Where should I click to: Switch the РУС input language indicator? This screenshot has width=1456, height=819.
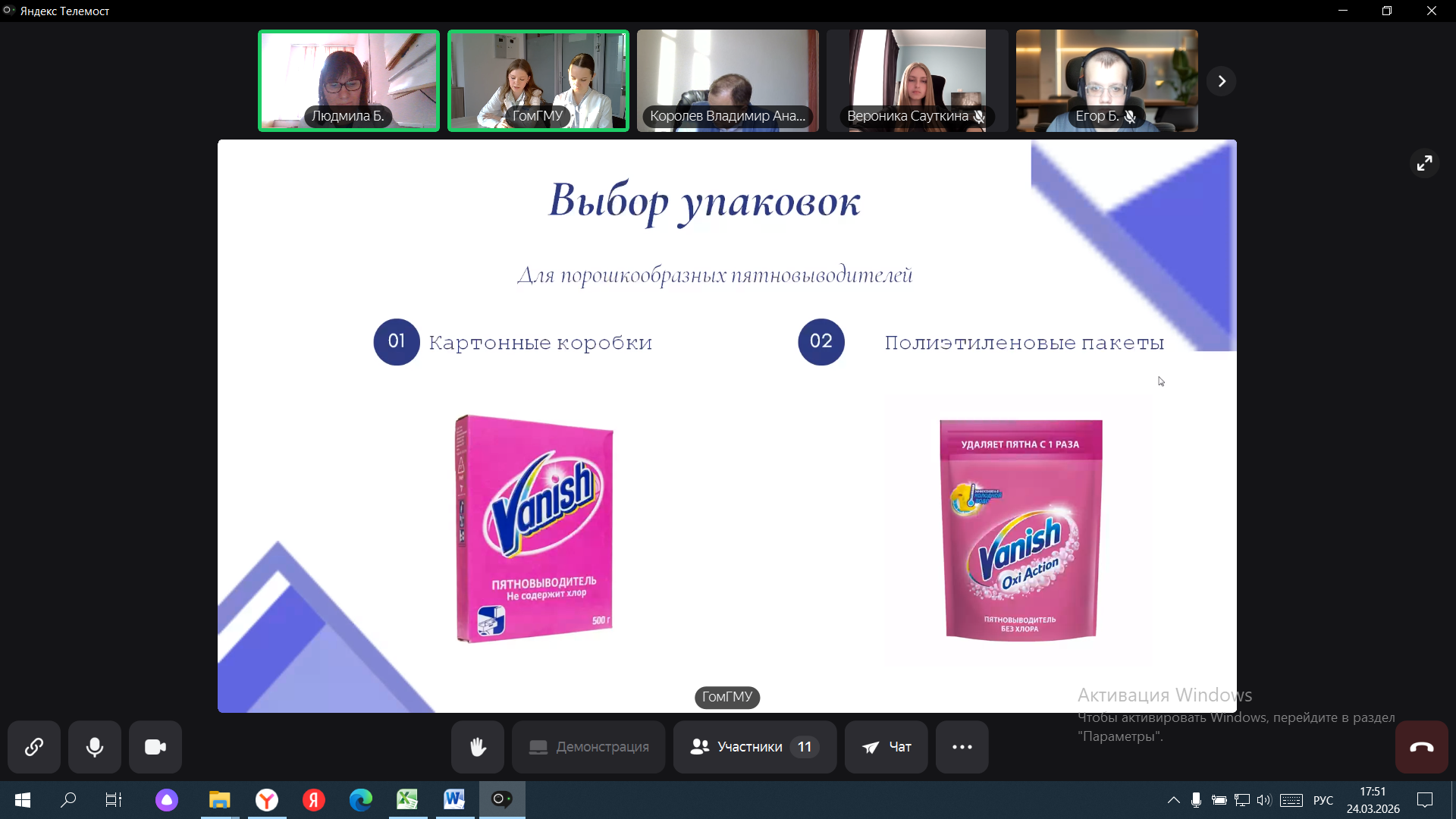[1323, 800]
